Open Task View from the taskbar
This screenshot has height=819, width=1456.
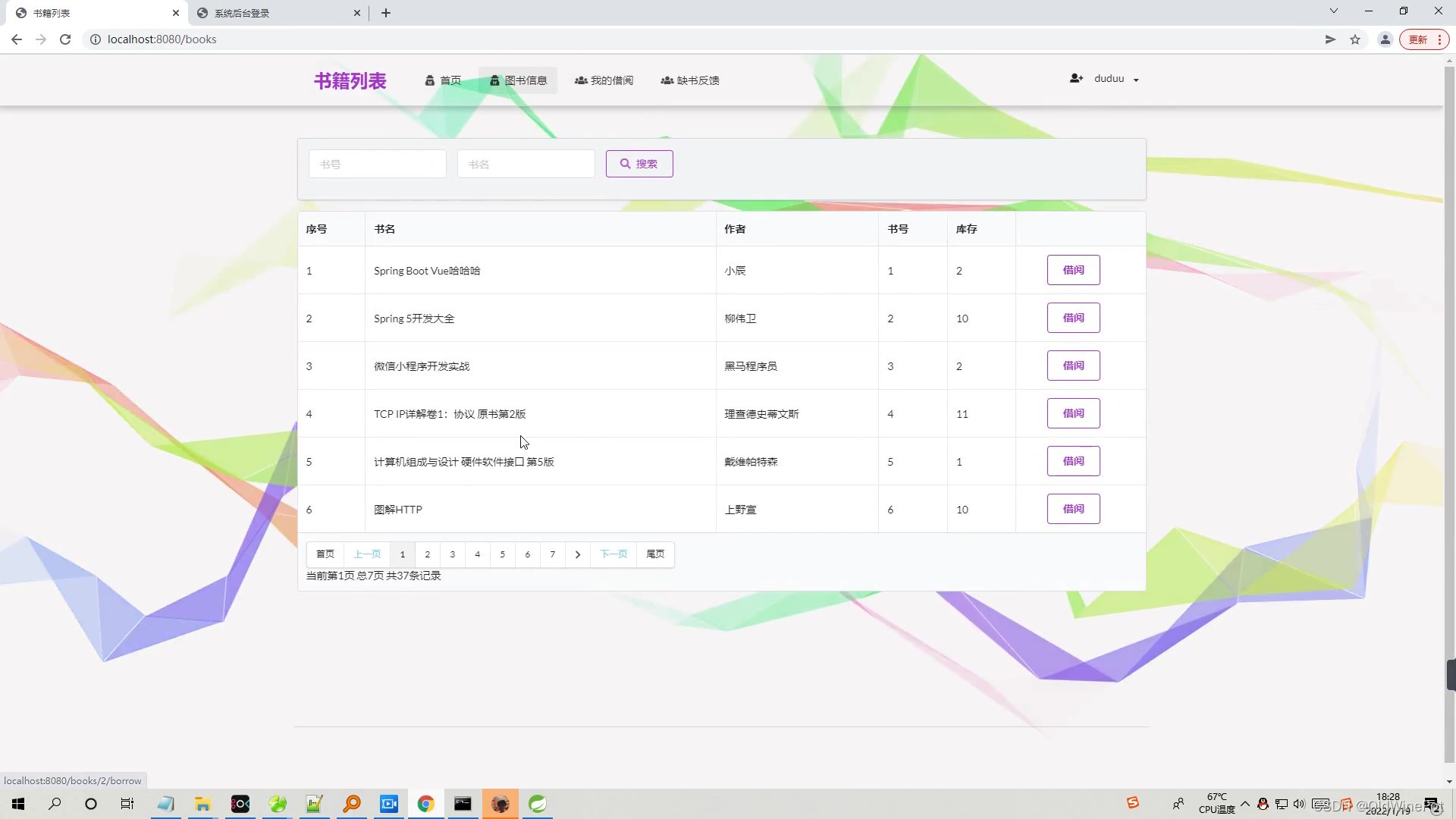pyautogui.click(x=127, y=803)
